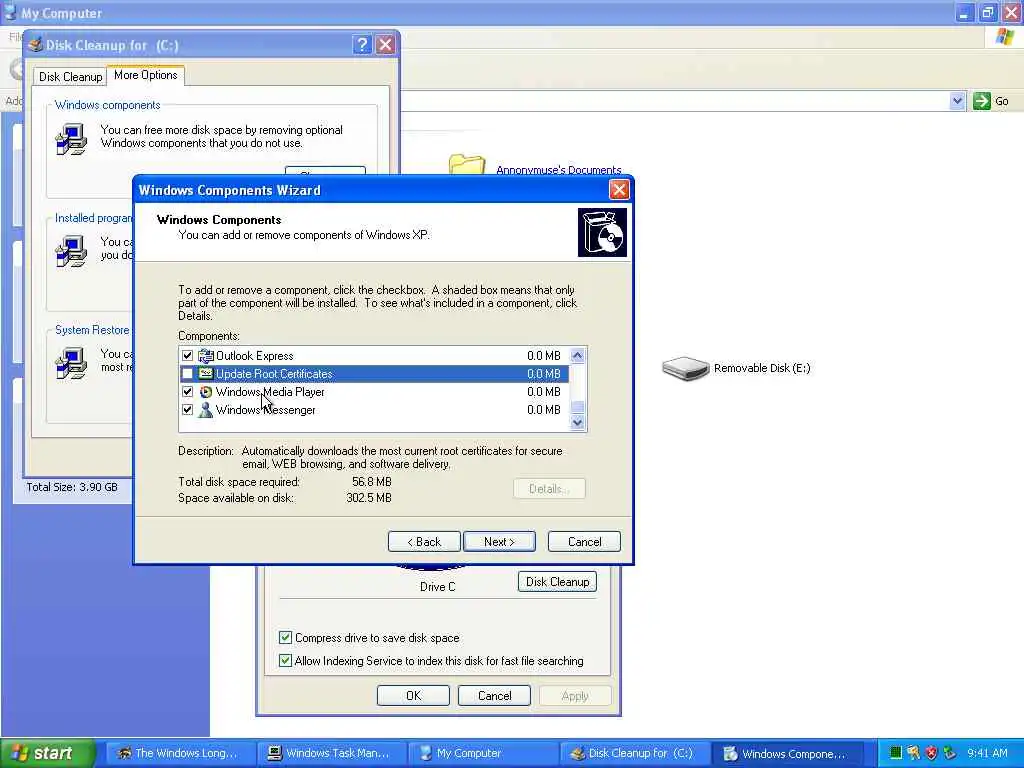Switch to My Computer taskbar button
The width and height of the screenshot is (1024, 768).
pos(483,753)
